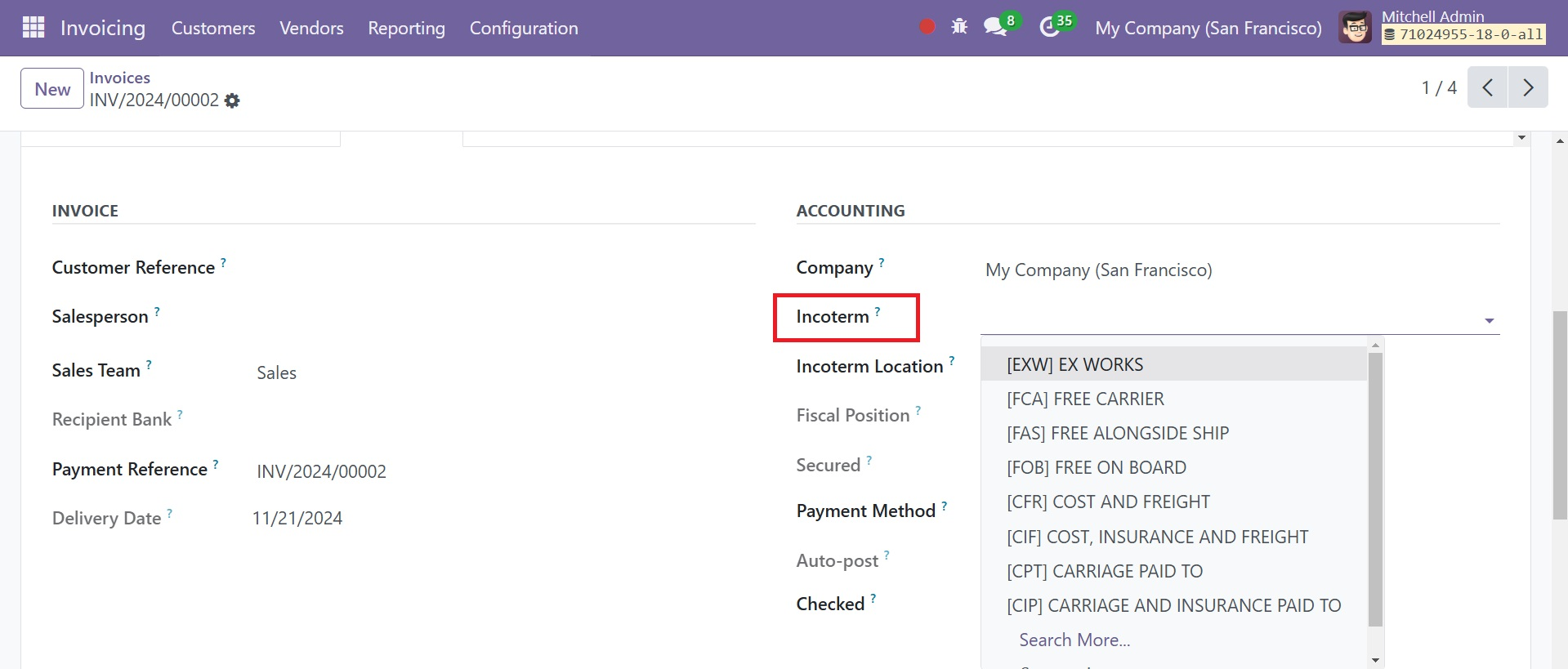Show help tooltip for Delivery Date
This screenshot has height=669, width=1568.
click(169, 513)
